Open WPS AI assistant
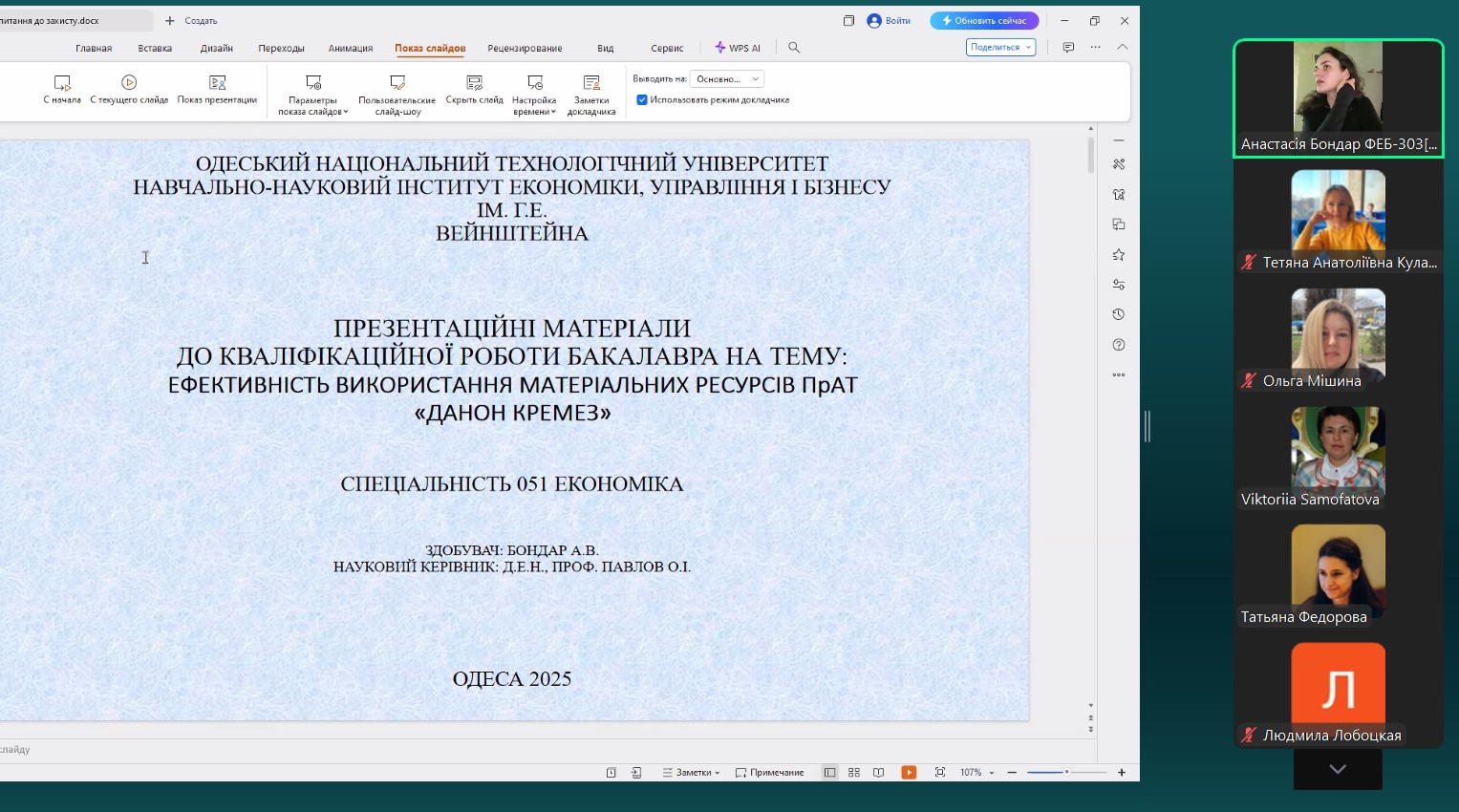The width and height of the screenshot is (1459, 812). click(738, 48)
